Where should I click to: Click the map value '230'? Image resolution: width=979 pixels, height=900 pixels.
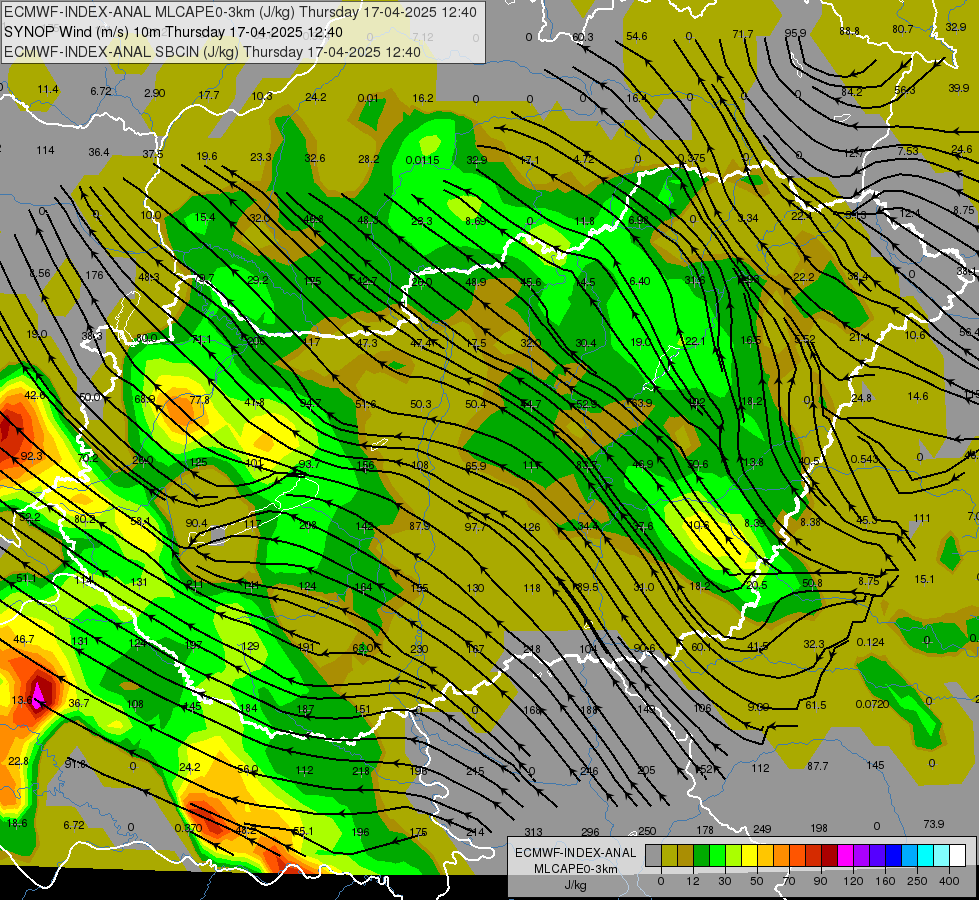point(419,649)
